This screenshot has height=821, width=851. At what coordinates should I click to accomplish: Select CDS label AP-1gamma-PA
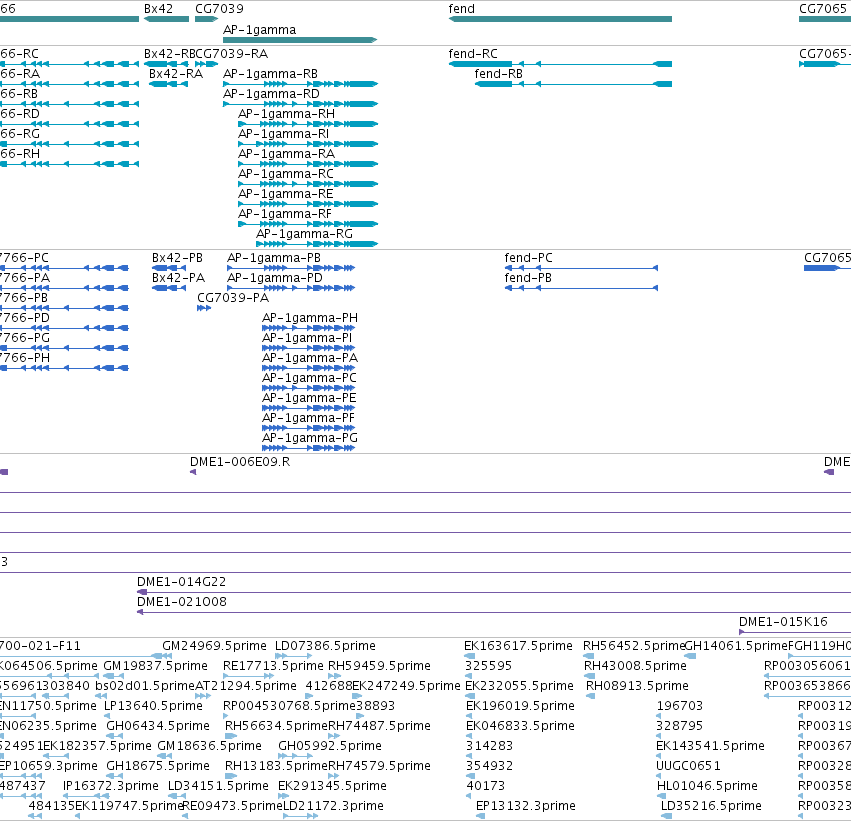tap(310, 358)
